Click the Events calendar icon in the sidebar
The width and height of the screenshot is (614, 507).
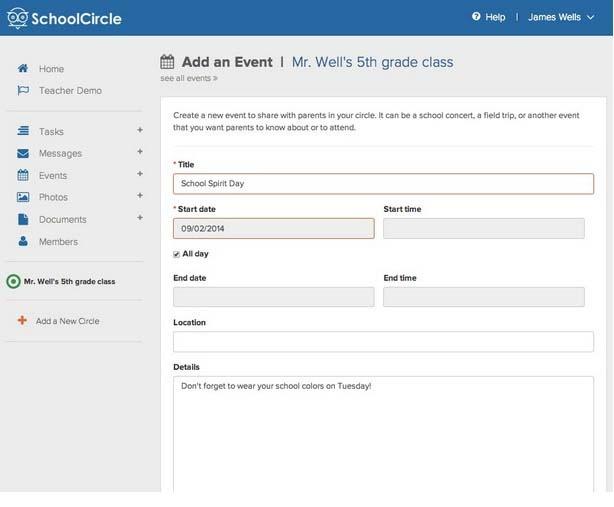[x=23, y=175]
